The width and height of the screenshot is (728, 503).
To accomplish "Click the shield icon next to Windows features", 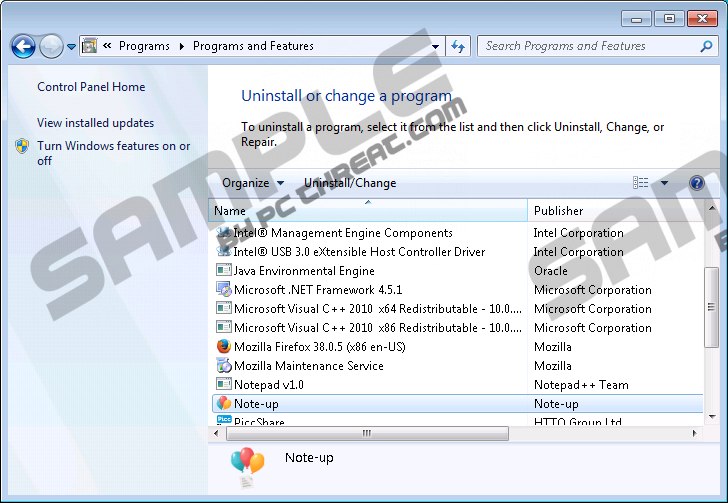I will 22,146.
